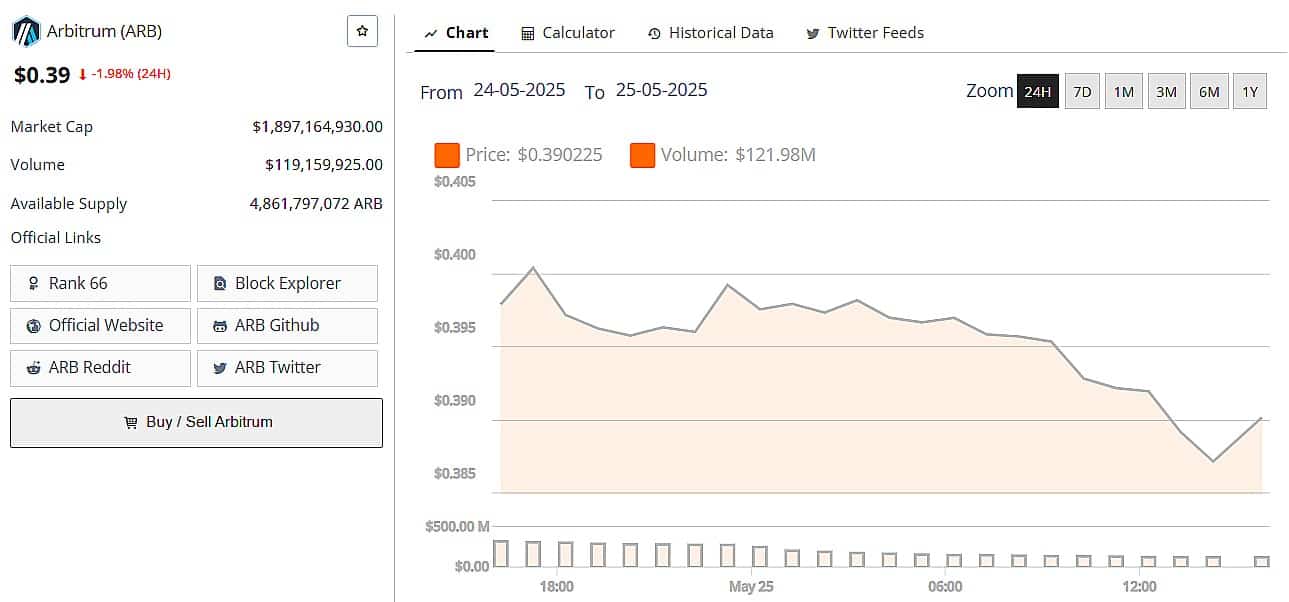Click the Historical Data clock icon
The width and height of the screenshot is (1289, 602).
coord(654,33)
